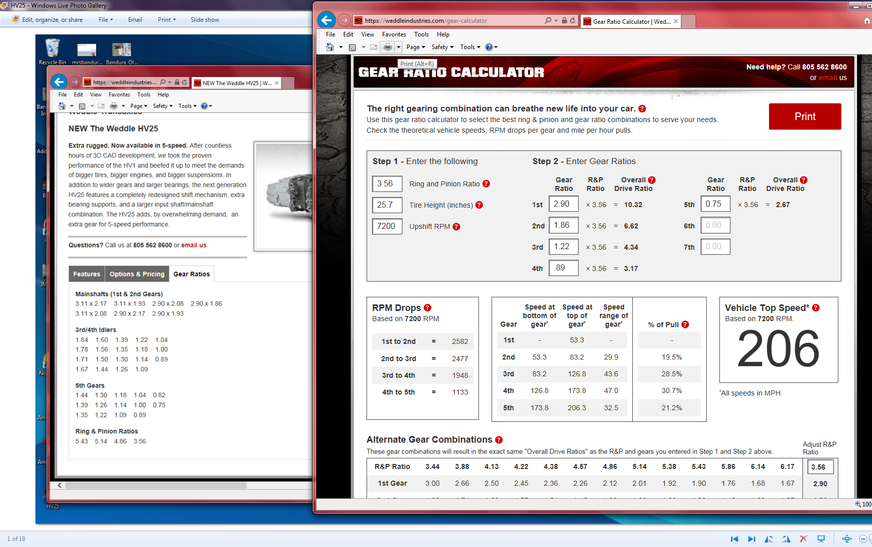Open File menu in gear calculator window
The image size is (872, 547).
click(x=330, y=34)
